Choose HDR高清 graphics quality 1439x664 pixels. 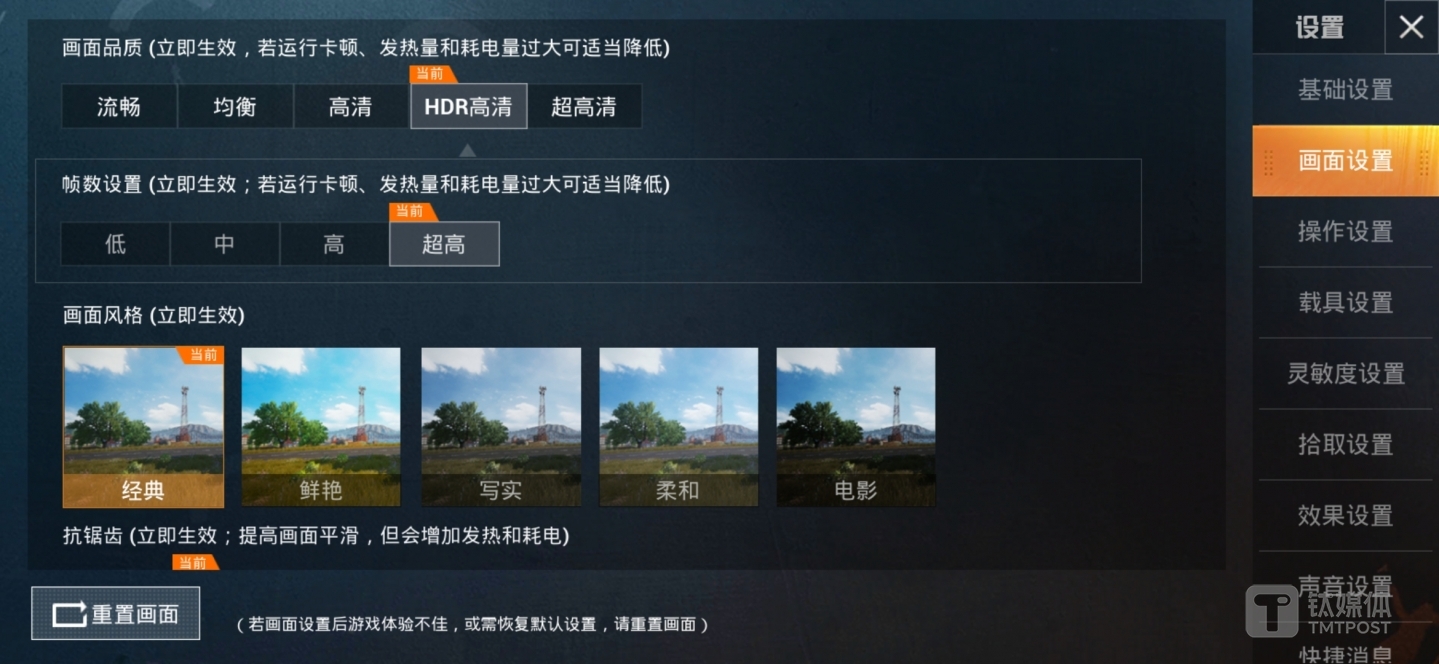tap(468, 106)
